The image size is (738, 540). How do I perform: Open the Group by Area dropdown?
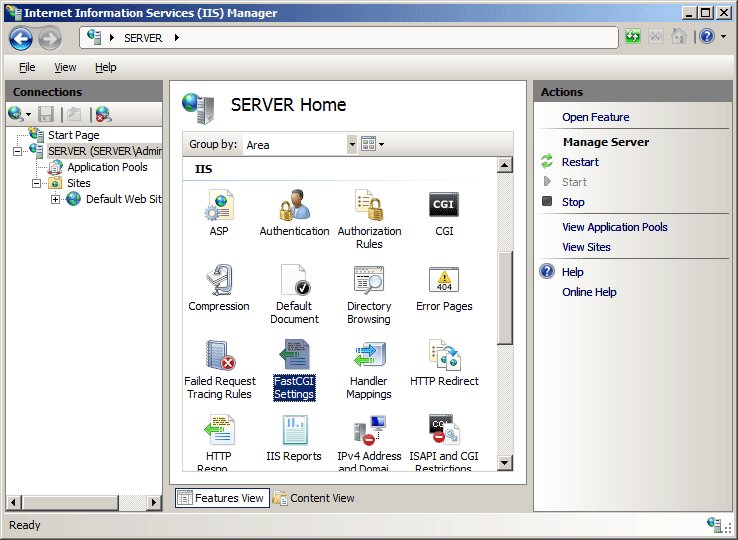click(x=352, y=145)
